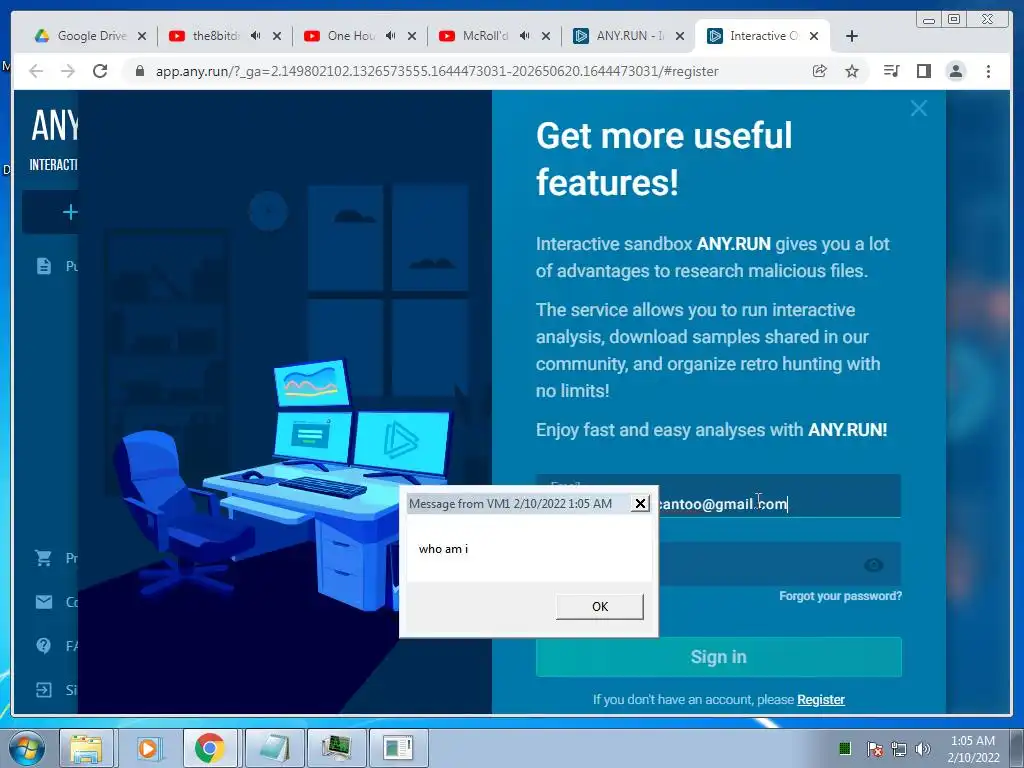Open the FAQ question mark icon
The image size is (1024, 768).
point(44,645)
